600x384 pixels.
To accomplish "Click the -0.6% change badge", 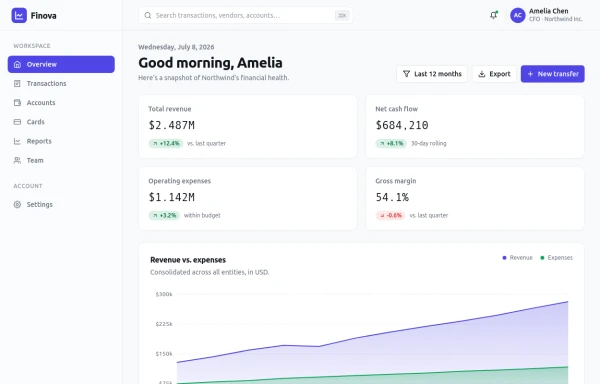I will [x=390, y=215].
